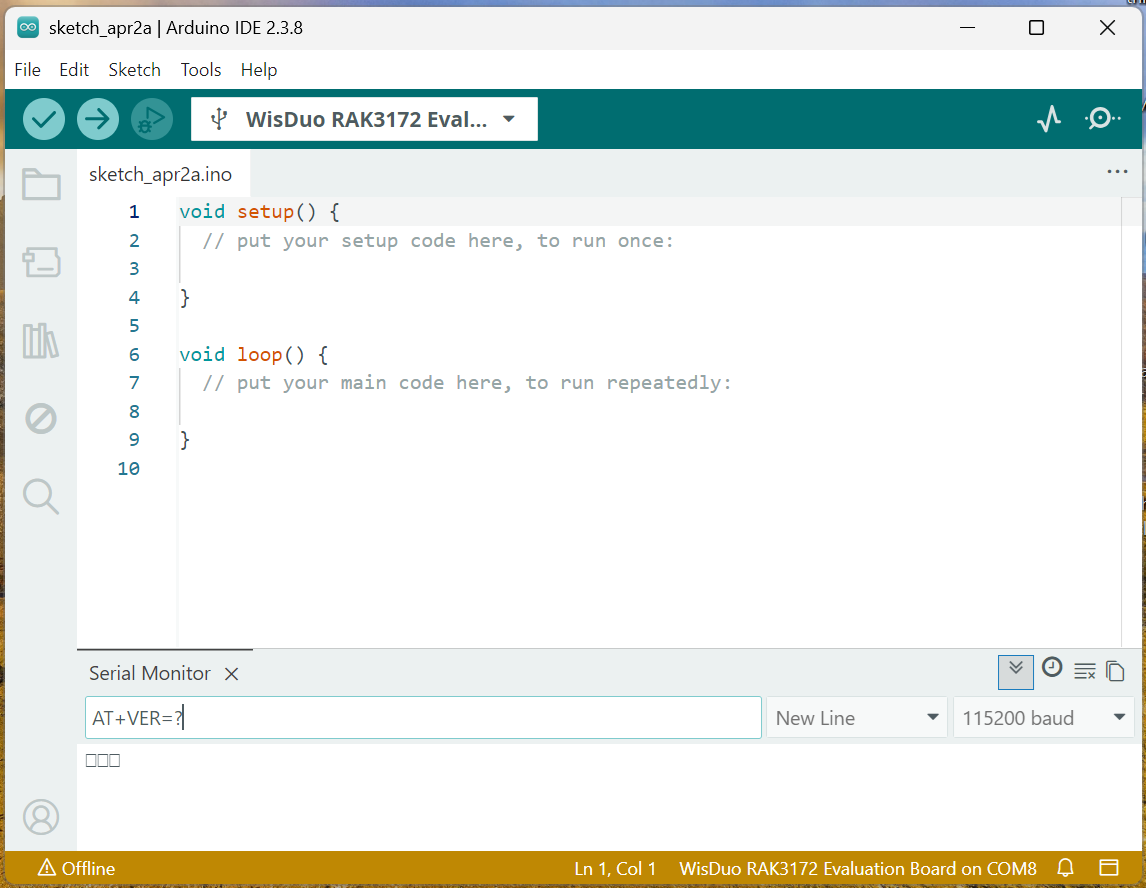Toggle the bottom panel in status bar

click(x=1109, y=868)
